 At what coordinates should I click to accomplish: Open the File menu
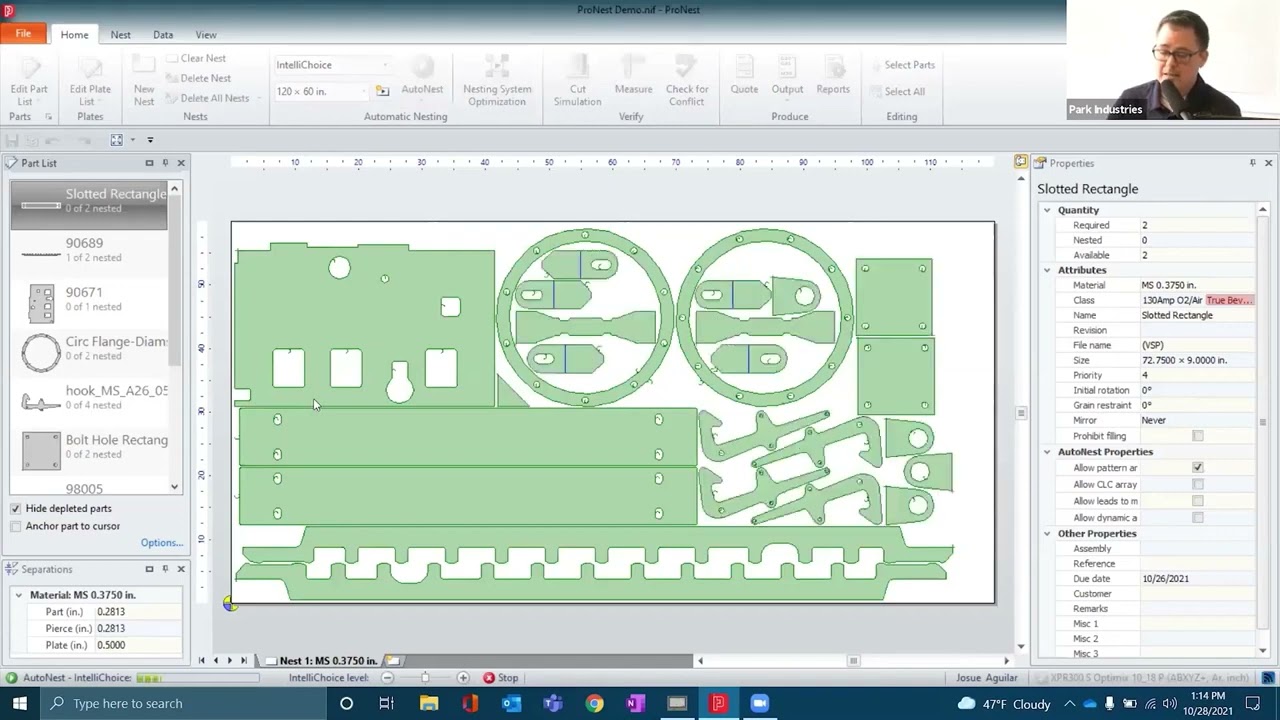[x=23, y=33]
